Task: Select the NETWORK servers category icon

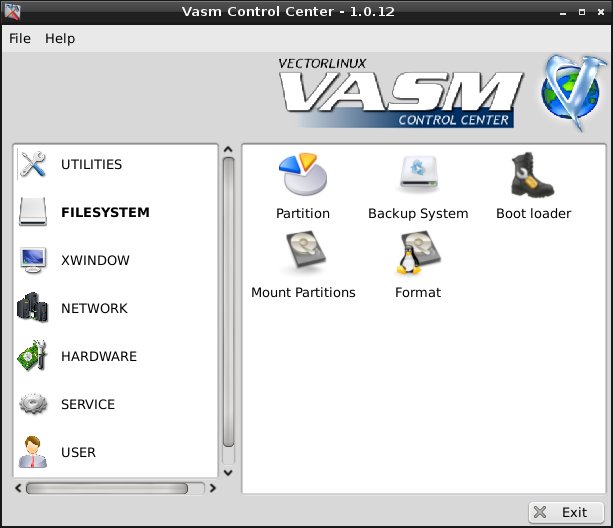Action: [33, 308]
